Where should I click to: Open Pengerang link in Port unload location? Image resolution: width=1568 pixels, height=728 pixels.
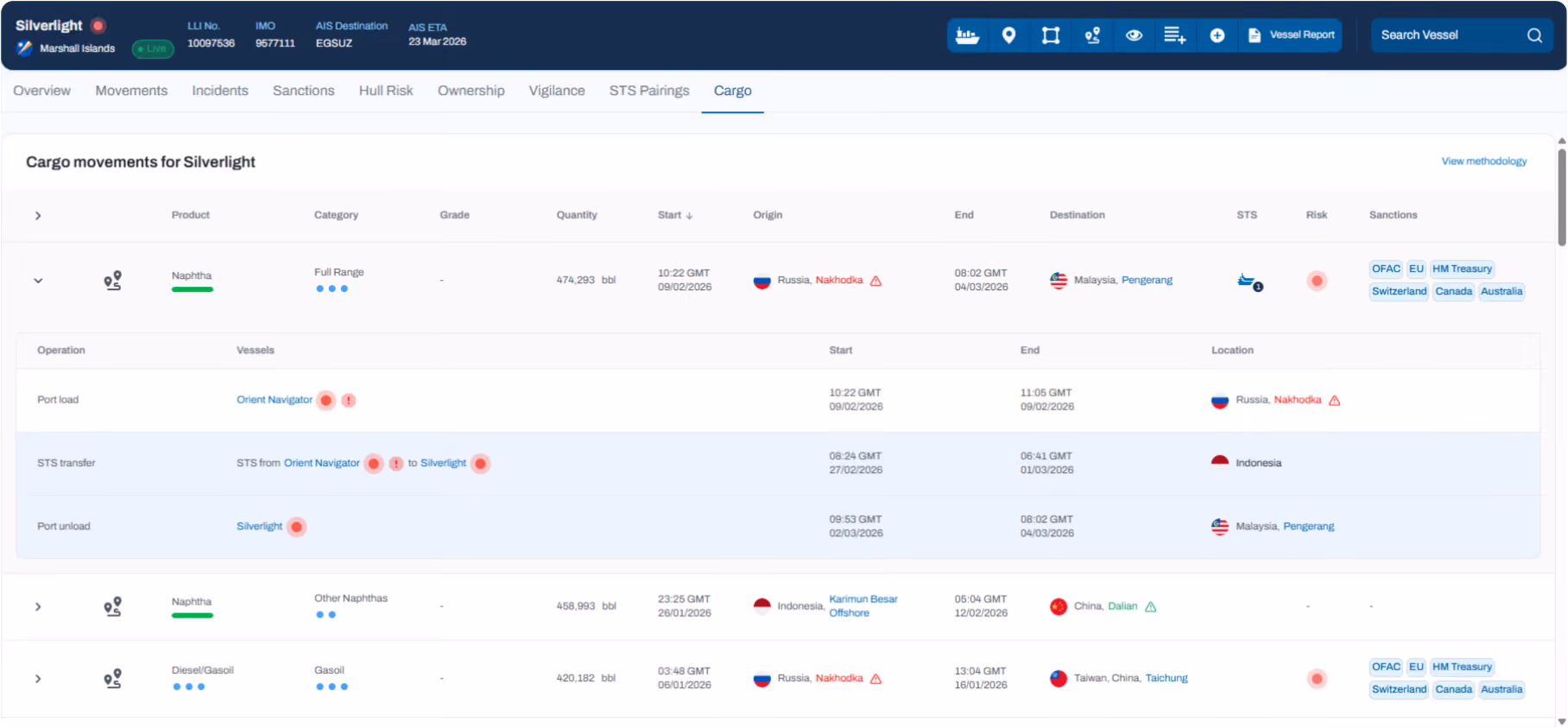(x=1308, y=526)
